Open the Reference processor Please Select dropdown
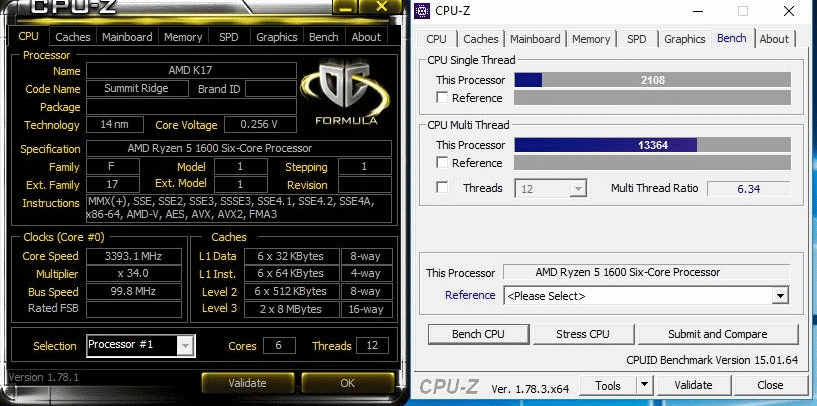Viewport: 817px width, 406px height. 646,296
